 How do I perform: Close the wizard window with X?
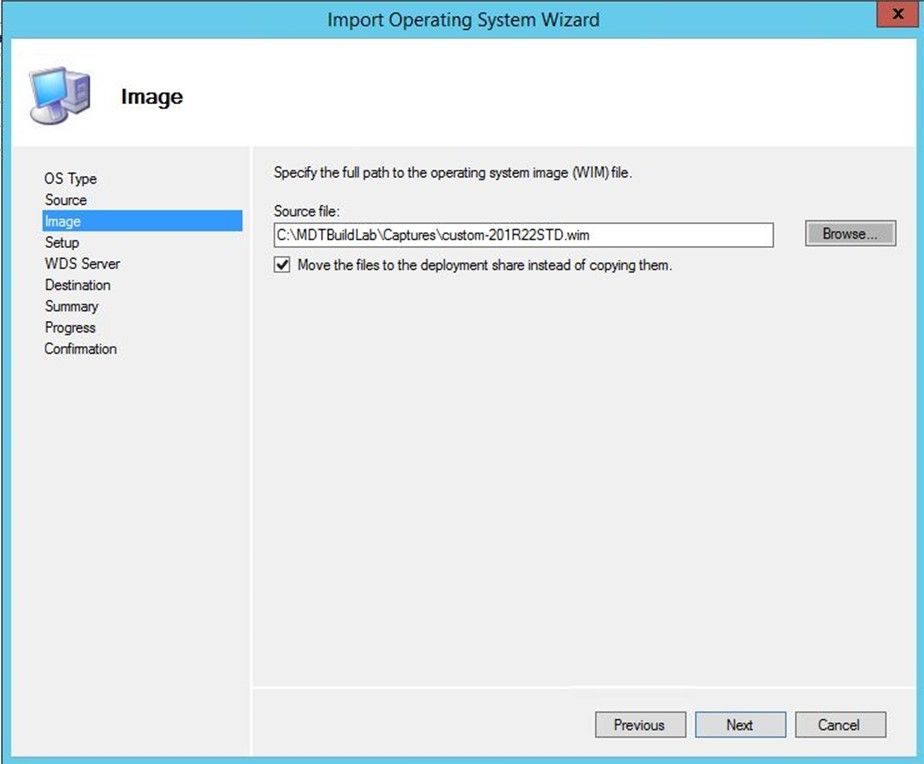[897, 14]
